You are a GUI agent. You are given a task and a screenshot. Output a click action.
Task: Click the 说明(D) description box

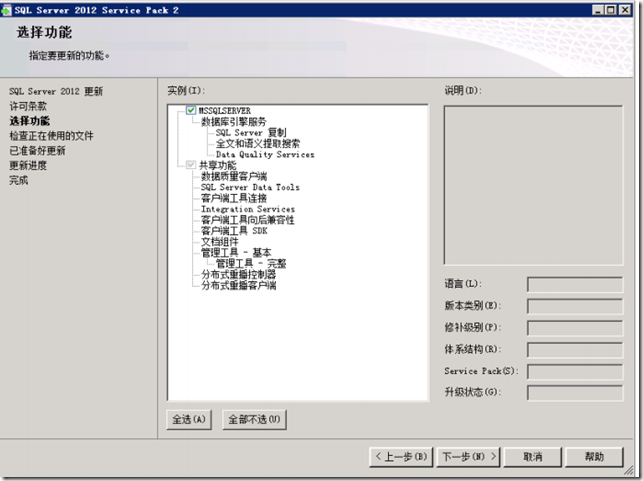point(533,185)
